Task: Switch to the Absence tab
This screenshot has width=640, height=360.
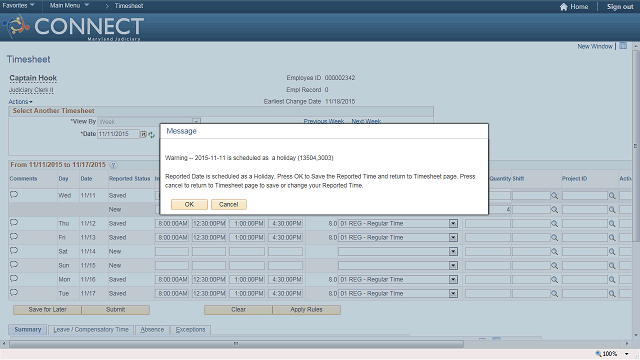Action: tap(152, 329)
